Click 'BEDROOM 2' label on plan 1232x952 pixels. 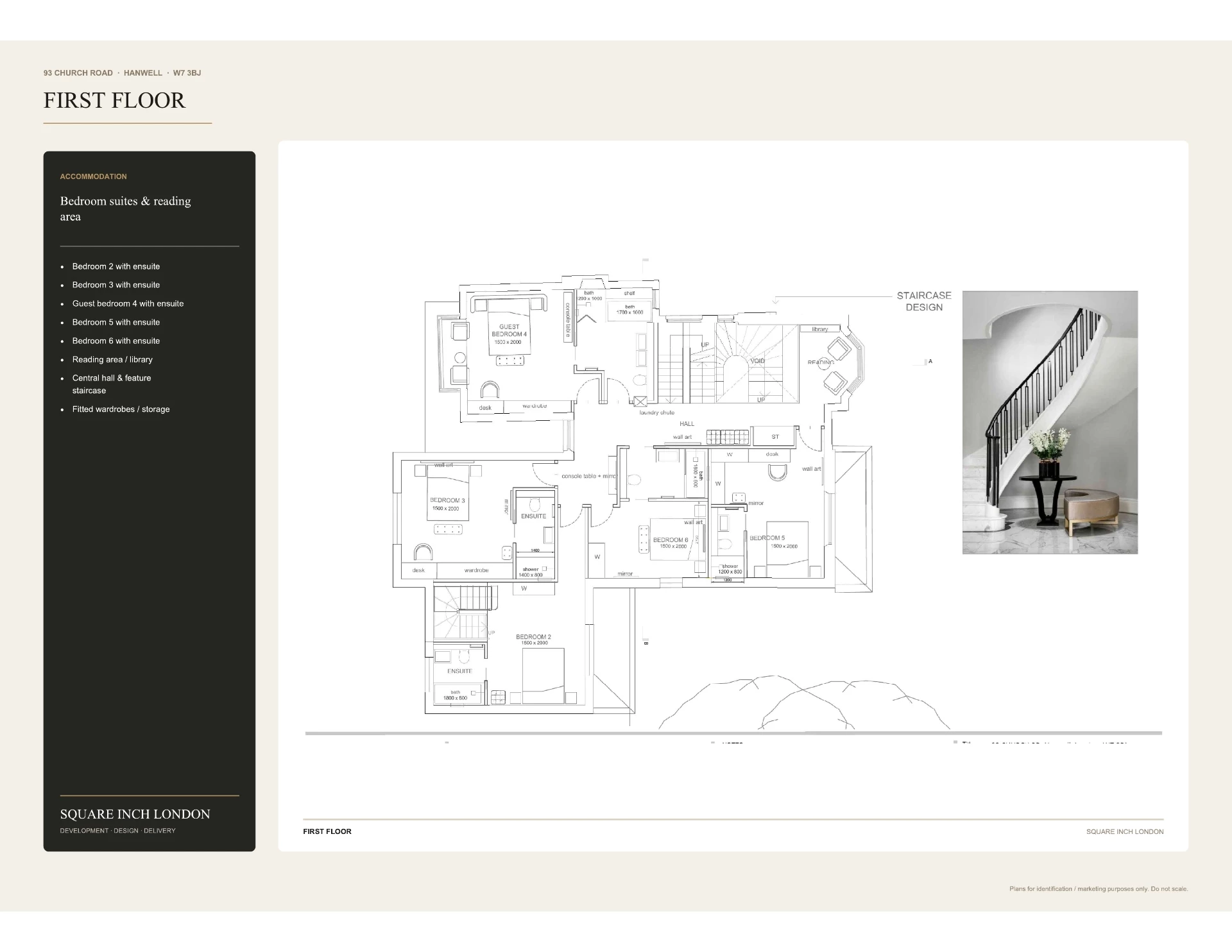click(x=533, y=637)
